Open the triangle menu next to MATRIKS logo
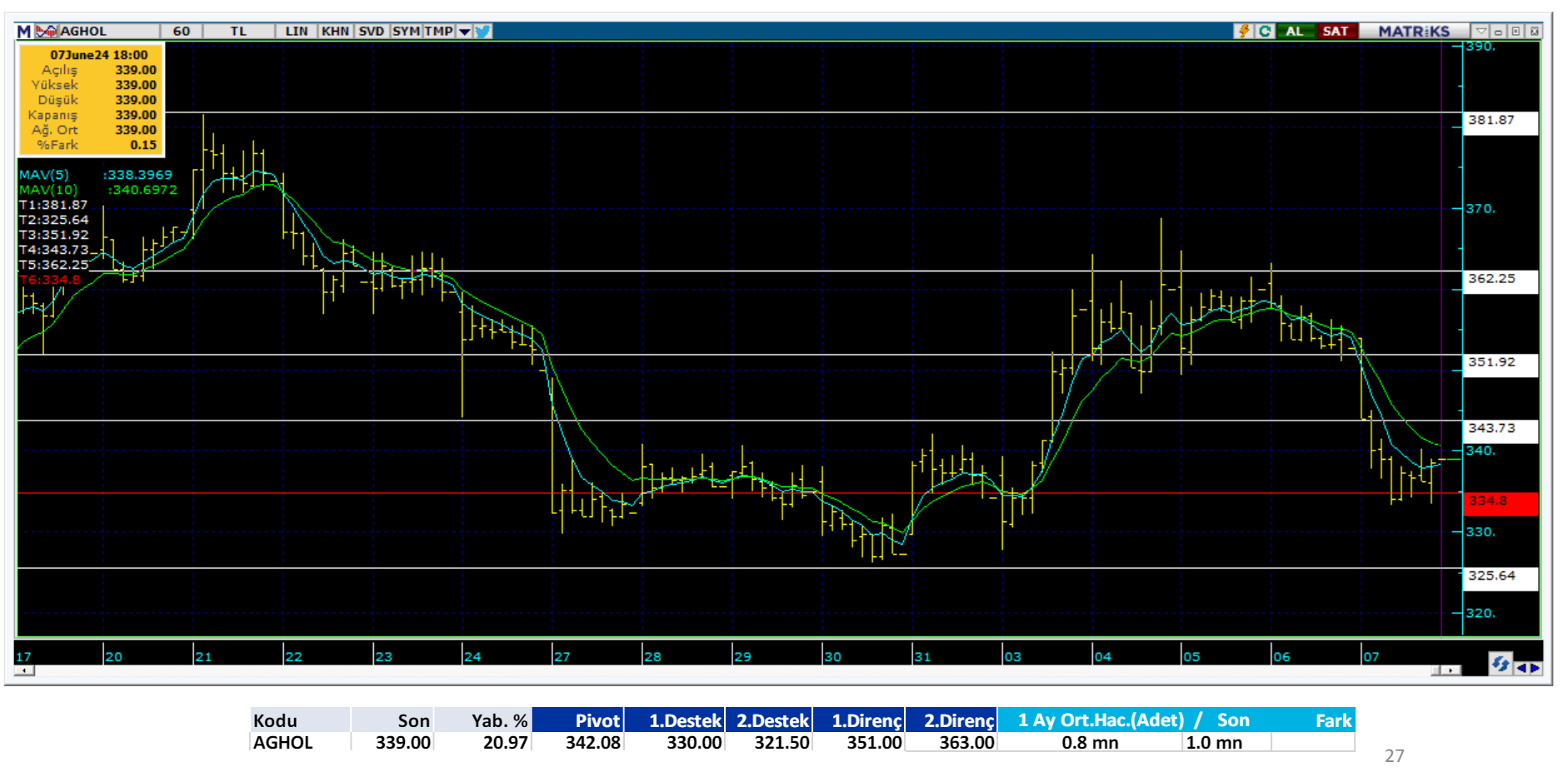1568x777 pixels. pyautogui.click(x=1481, y=32)
